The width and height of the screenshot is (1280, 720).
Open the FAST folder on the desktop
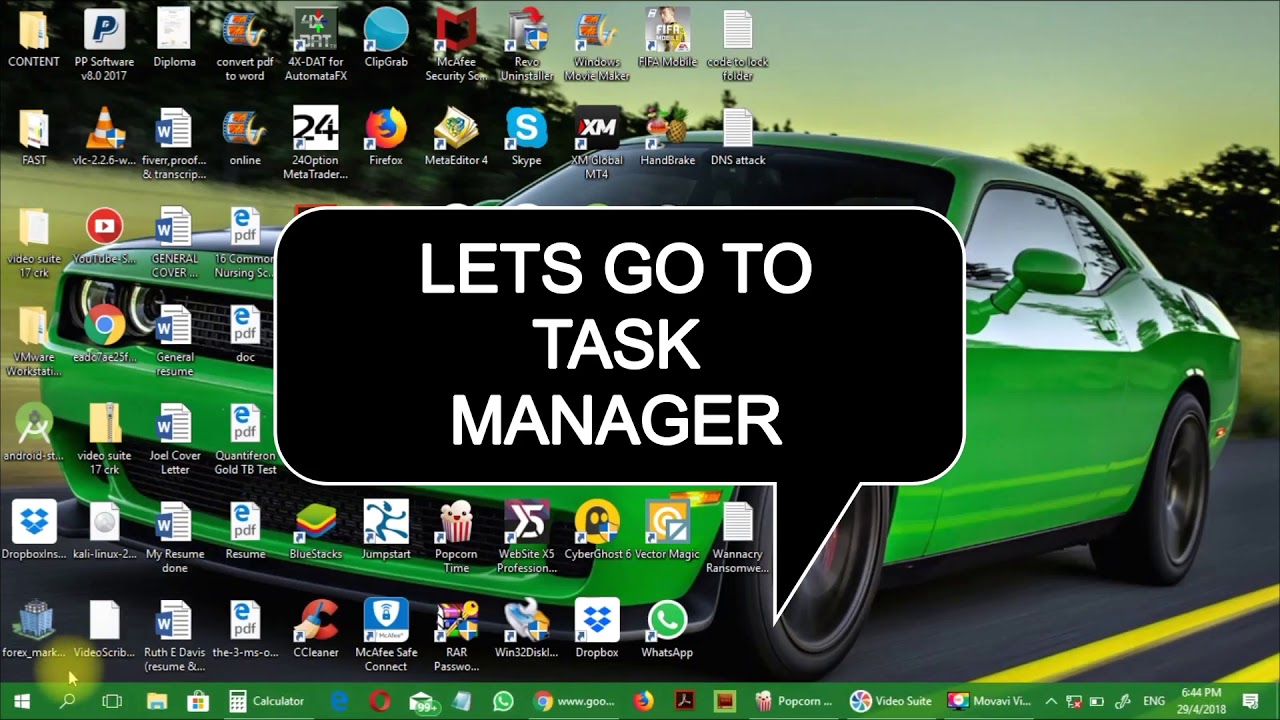point(34,137)
